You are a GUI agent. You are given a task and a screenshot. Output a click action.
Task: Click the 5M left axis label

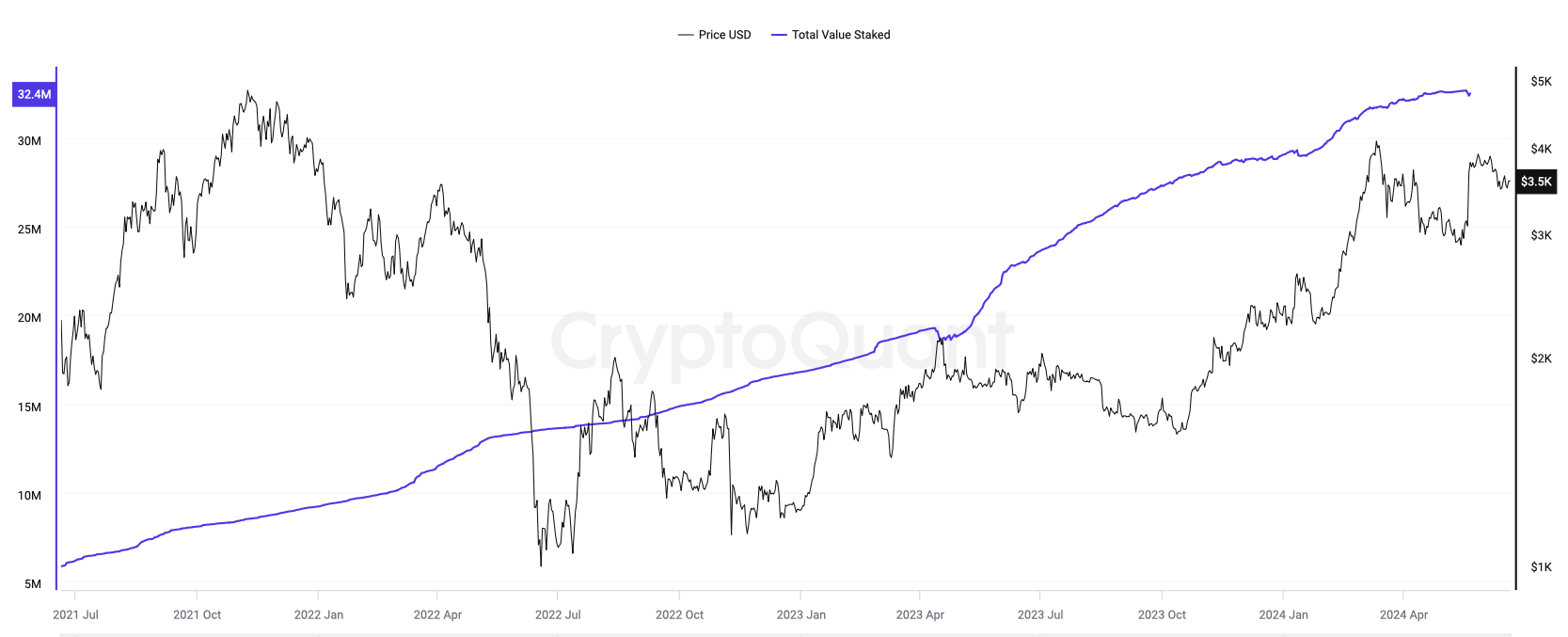[x=33, y=583]
